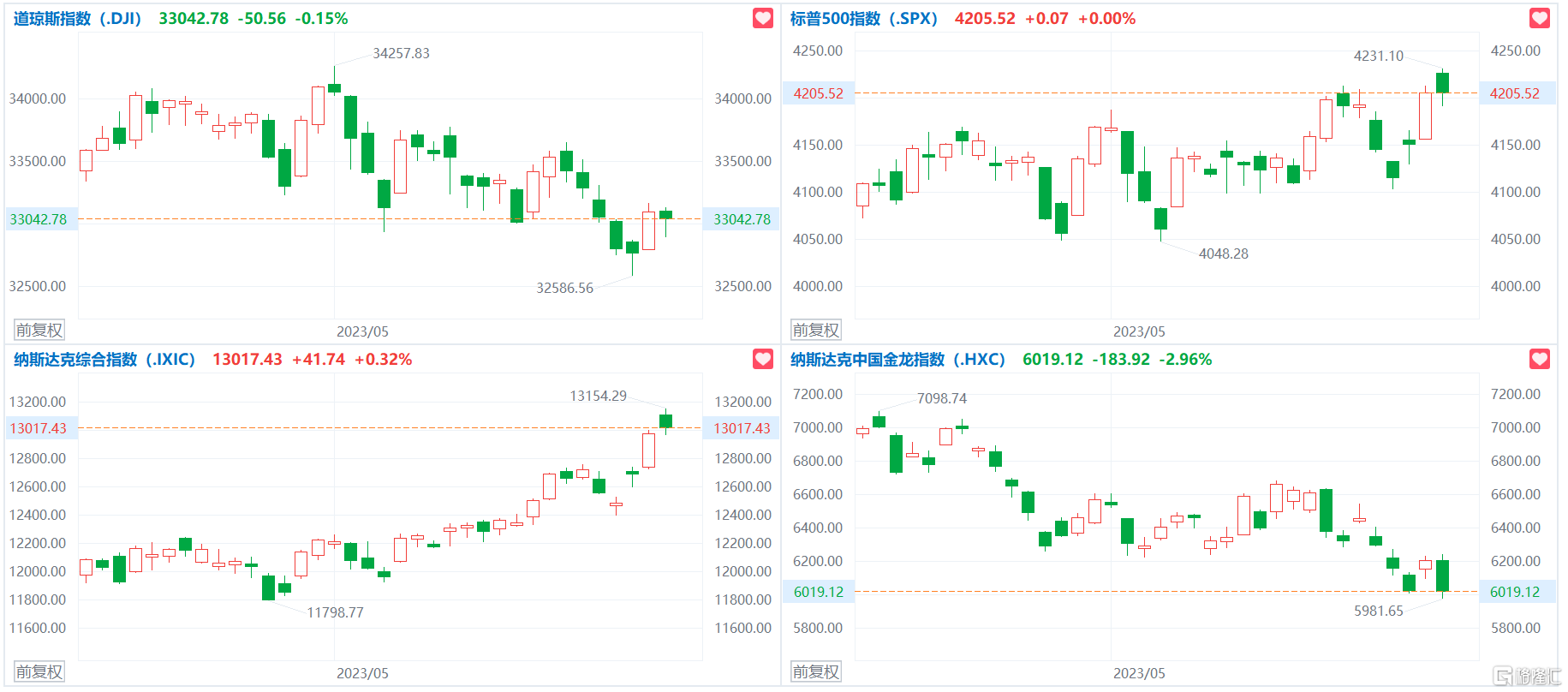
Task: Open the 前复权 selector on S&P 500 chart
Action: click(x=816, y=330)
